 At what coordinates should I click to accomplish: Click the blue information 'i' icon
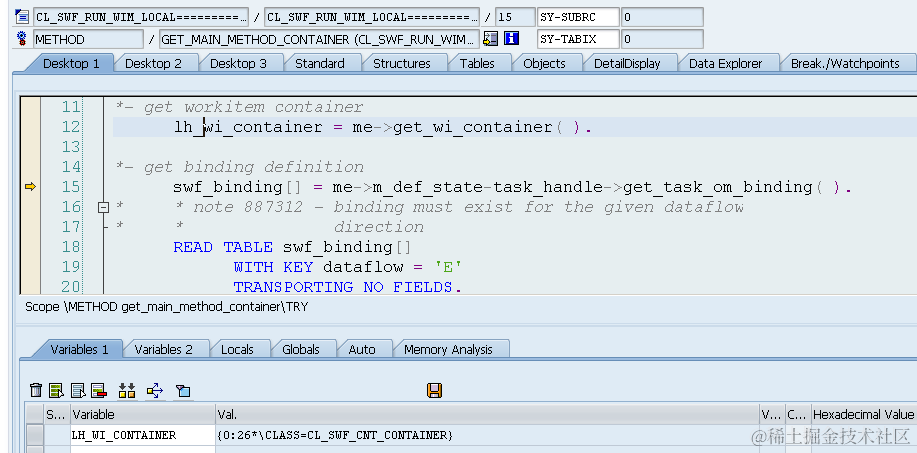pos(512,39)
